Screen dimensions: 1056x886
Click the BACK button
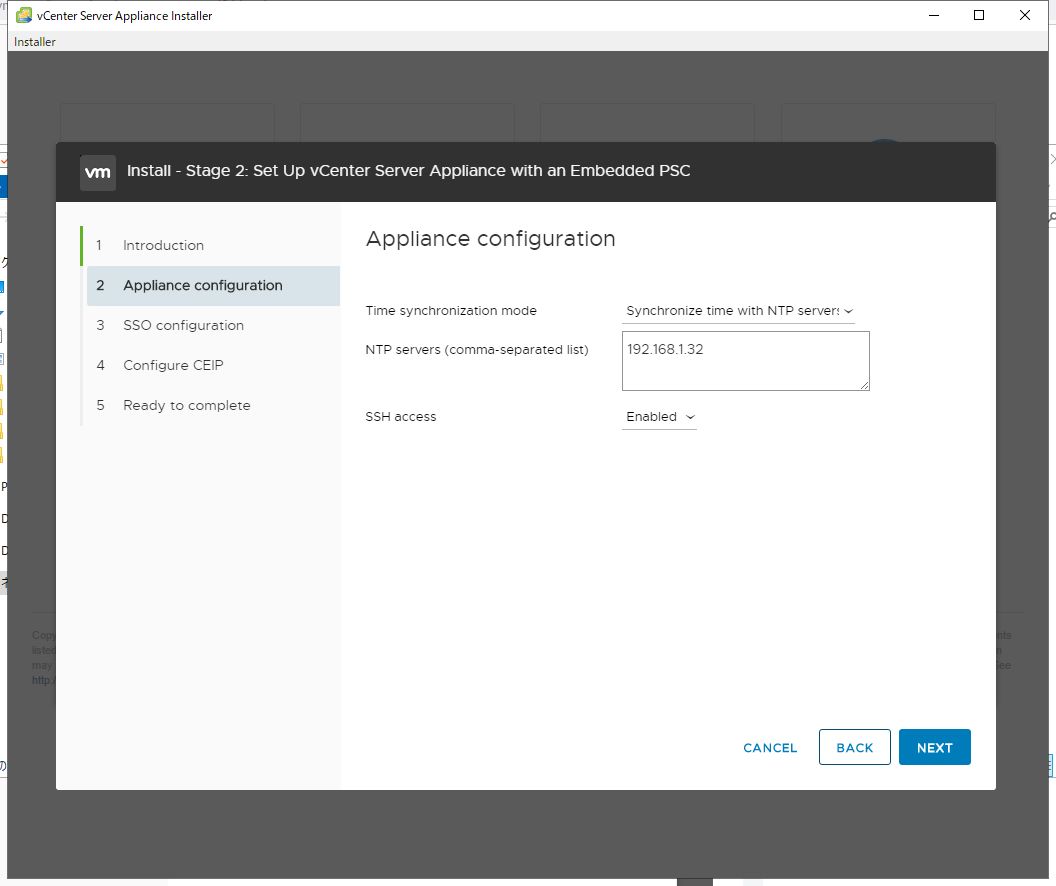tap(854, 747)
